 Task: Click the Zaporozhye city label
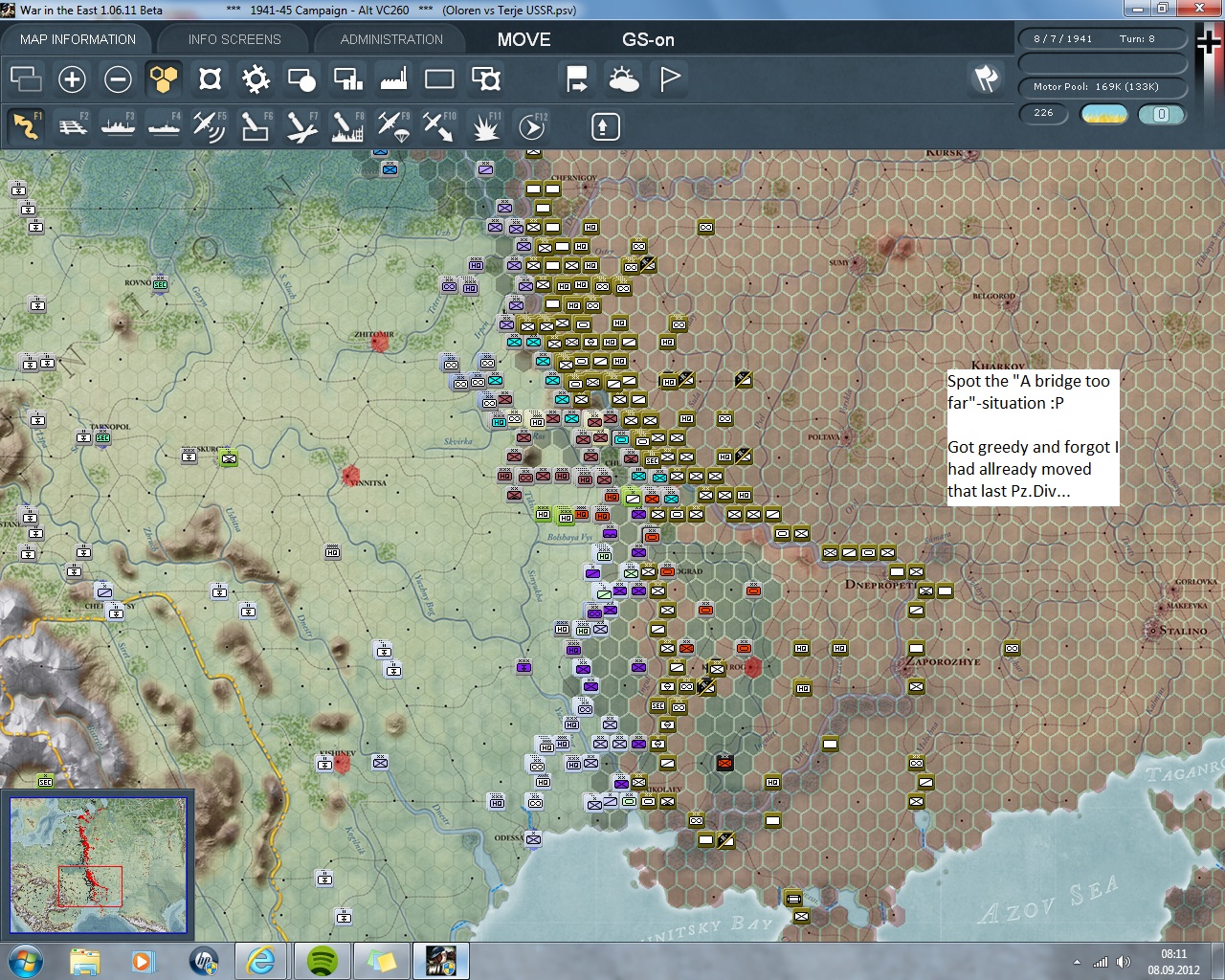(944, 661)
